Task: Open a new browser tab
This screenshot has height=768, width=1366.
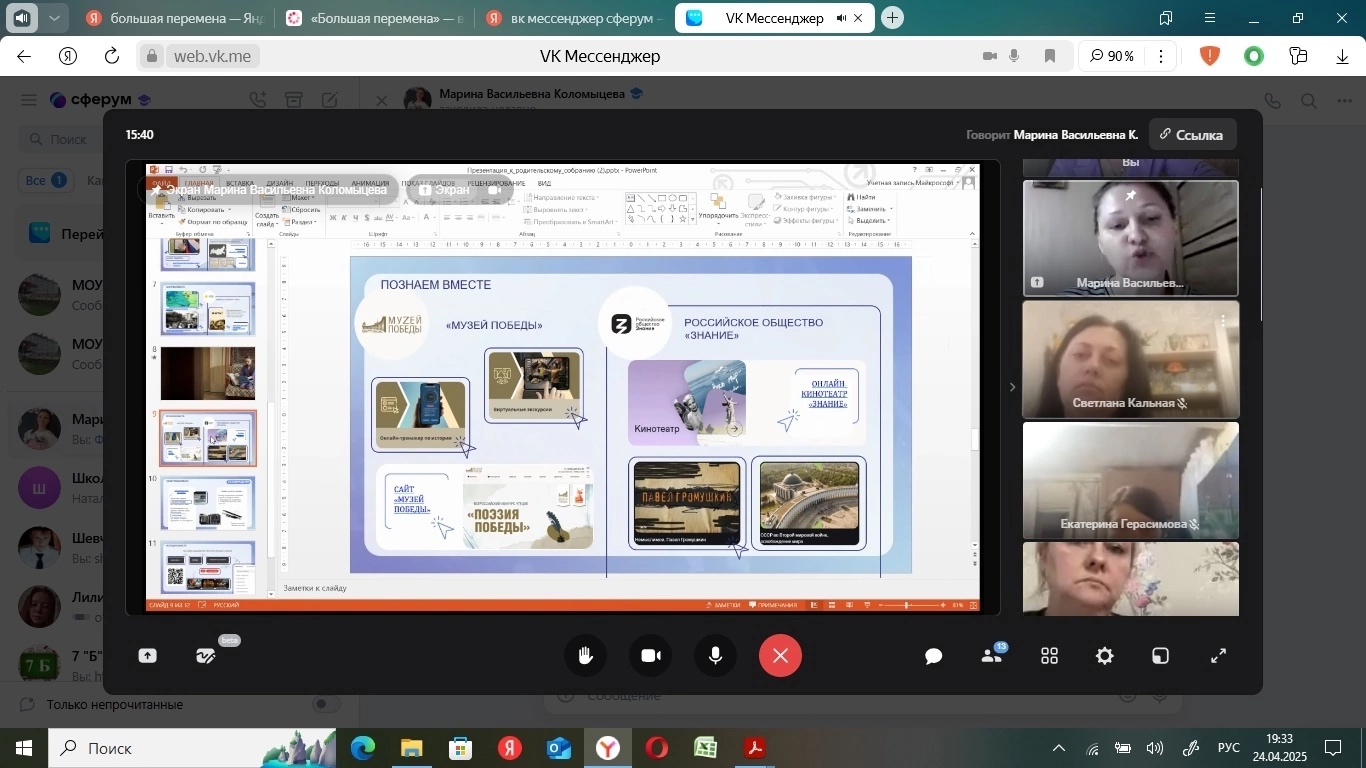Action: pos(892,18)
